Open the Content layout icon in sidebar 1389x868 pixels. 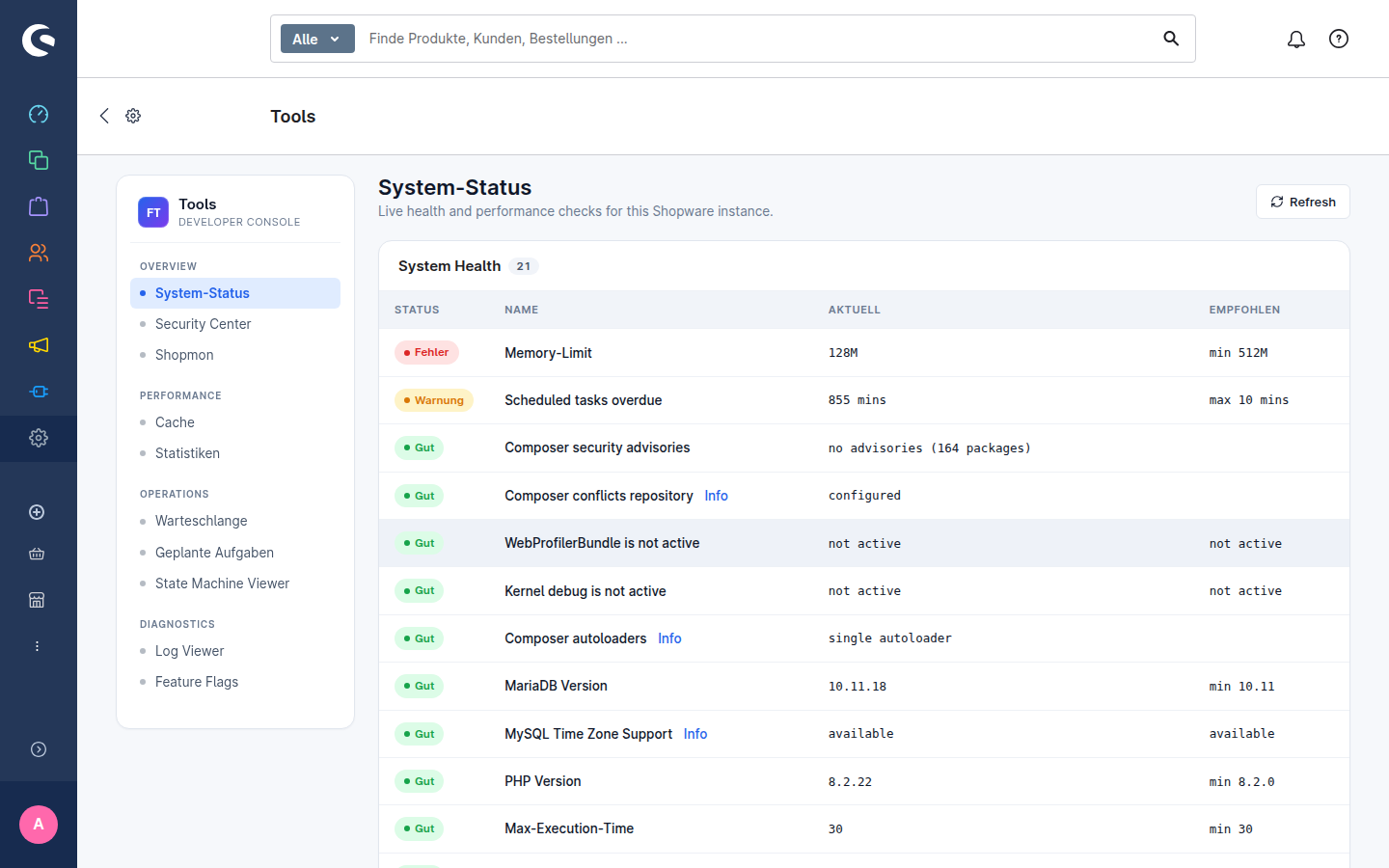pos(39,299)
